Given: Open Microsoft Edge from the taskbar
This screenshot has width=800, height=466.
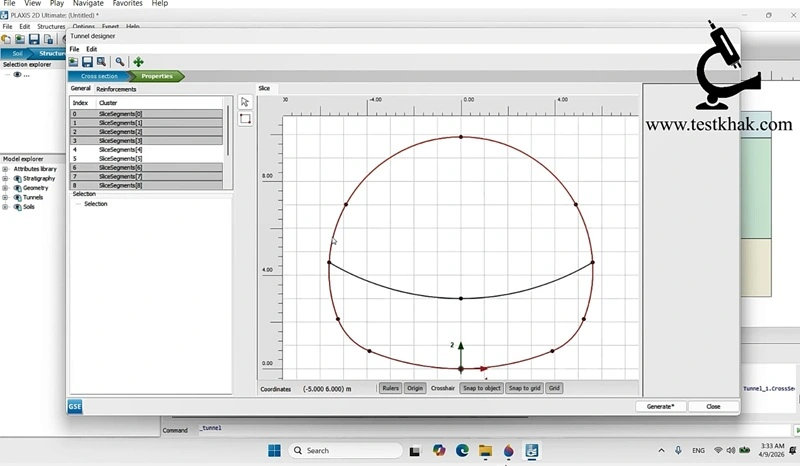Looking at the screenshot, I should (x=462, y=451).
